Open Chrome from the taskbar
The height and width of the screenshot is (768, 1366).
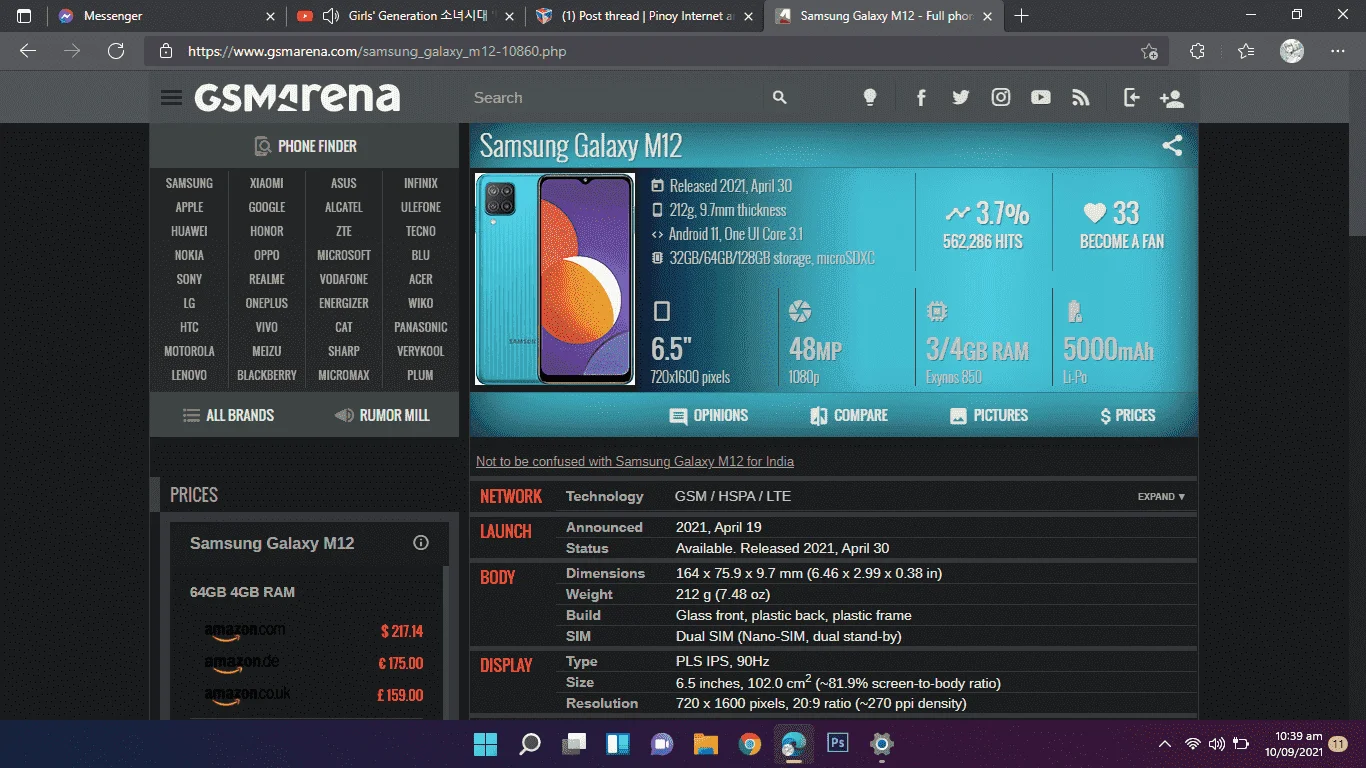pos(750,744)
